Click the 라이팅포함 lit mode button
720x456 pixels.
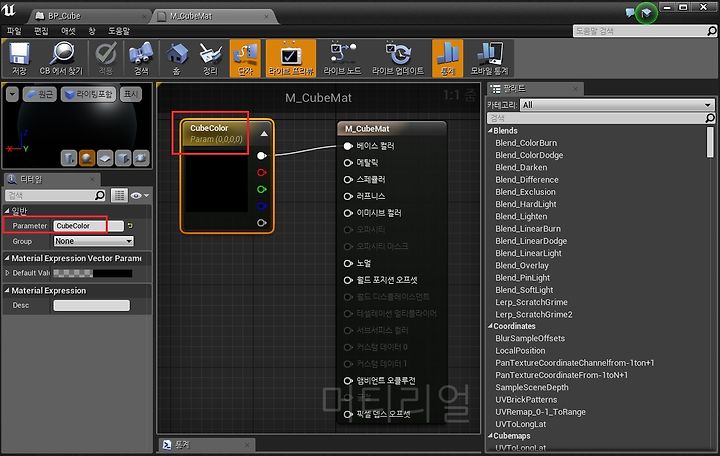click(88, 94)
